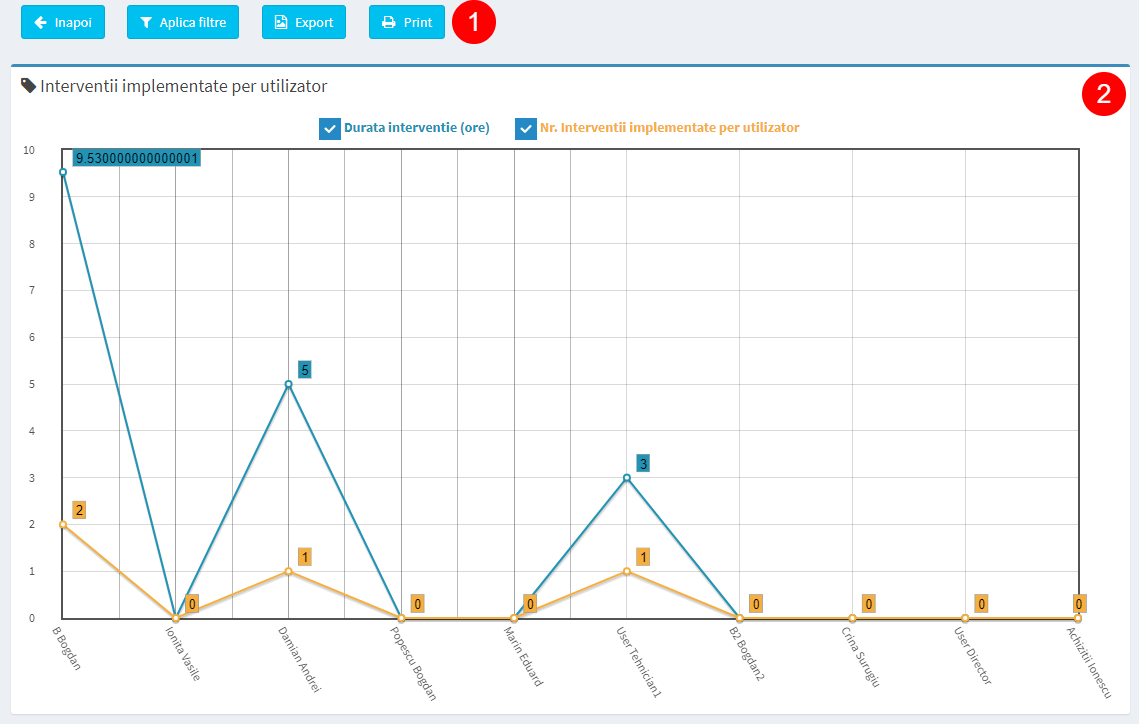This screenshot has height=724, width=1139.
Task: Click the tag icon beside the chart title
Action: tap(28, 86)
